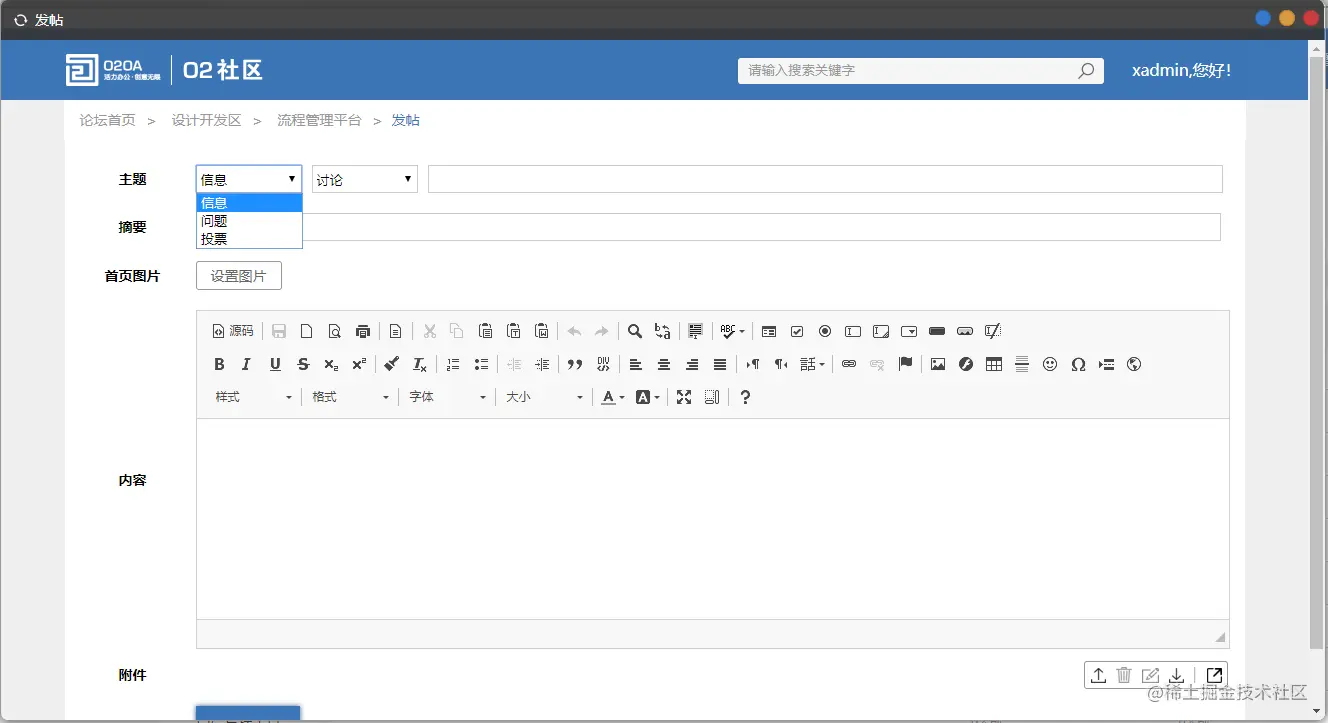Toggle italic formatting in the editor
Image resolution: width=1328 pixels, height=723 pixels.
click(247, 364)
